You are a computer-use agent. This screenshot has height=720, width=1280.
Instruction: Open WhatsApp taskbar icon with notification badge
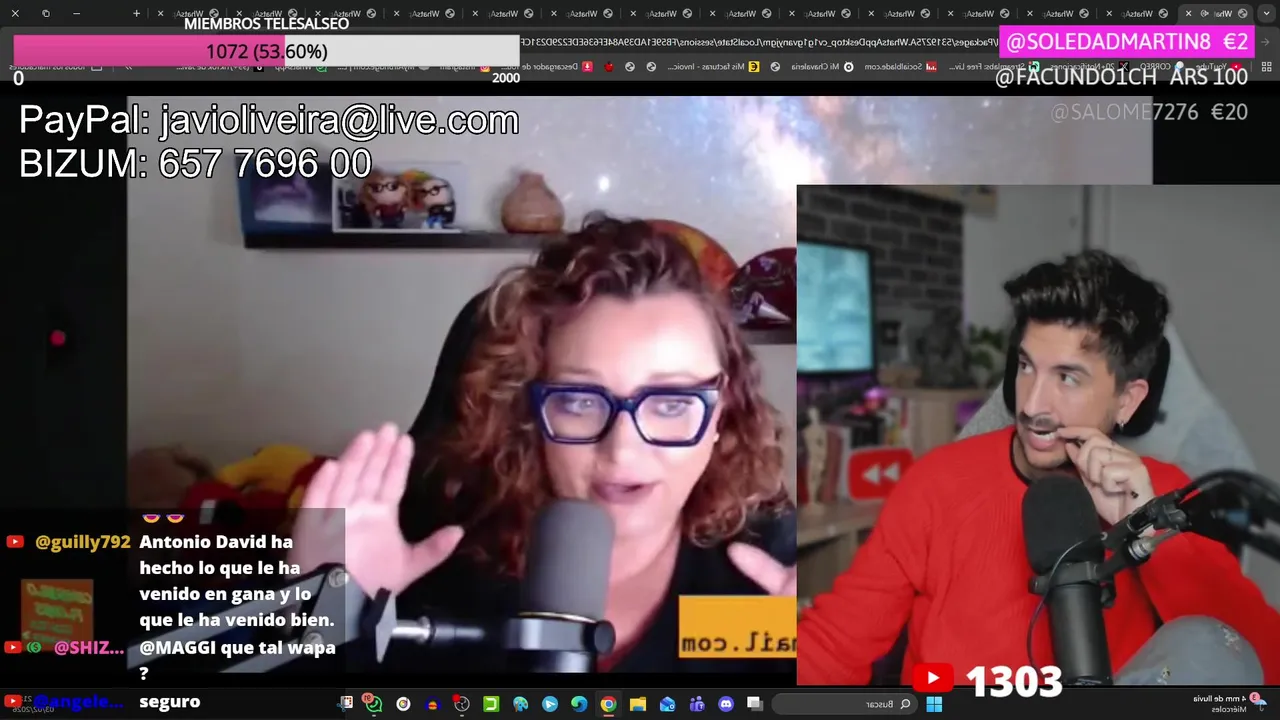click(373, 703)
